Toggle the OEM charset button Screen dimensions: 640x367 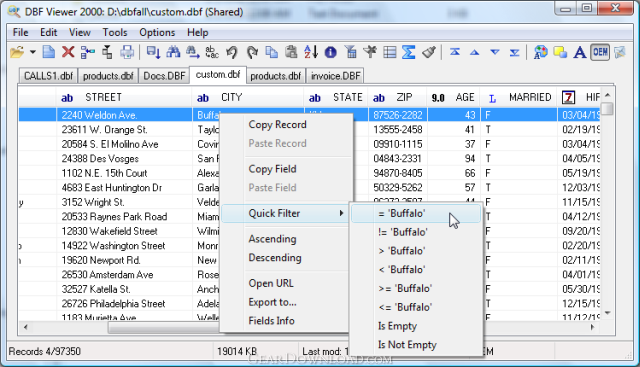pyautogui.click(x=600, y=52)
